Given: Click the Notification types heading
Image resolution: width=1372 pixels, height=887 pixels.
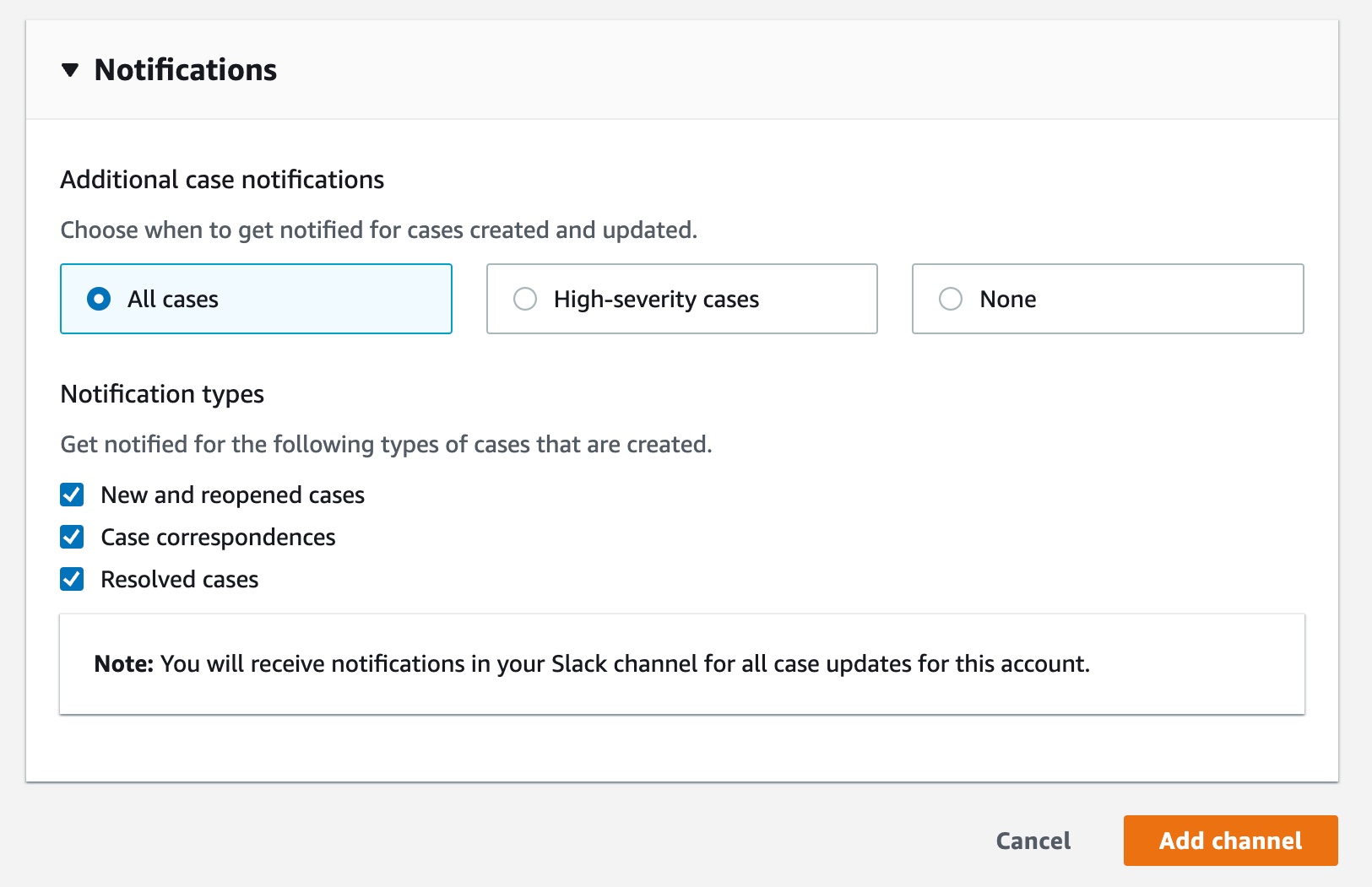Looking at the screenshot, I should pyautogui.click(x=162, y=394).
